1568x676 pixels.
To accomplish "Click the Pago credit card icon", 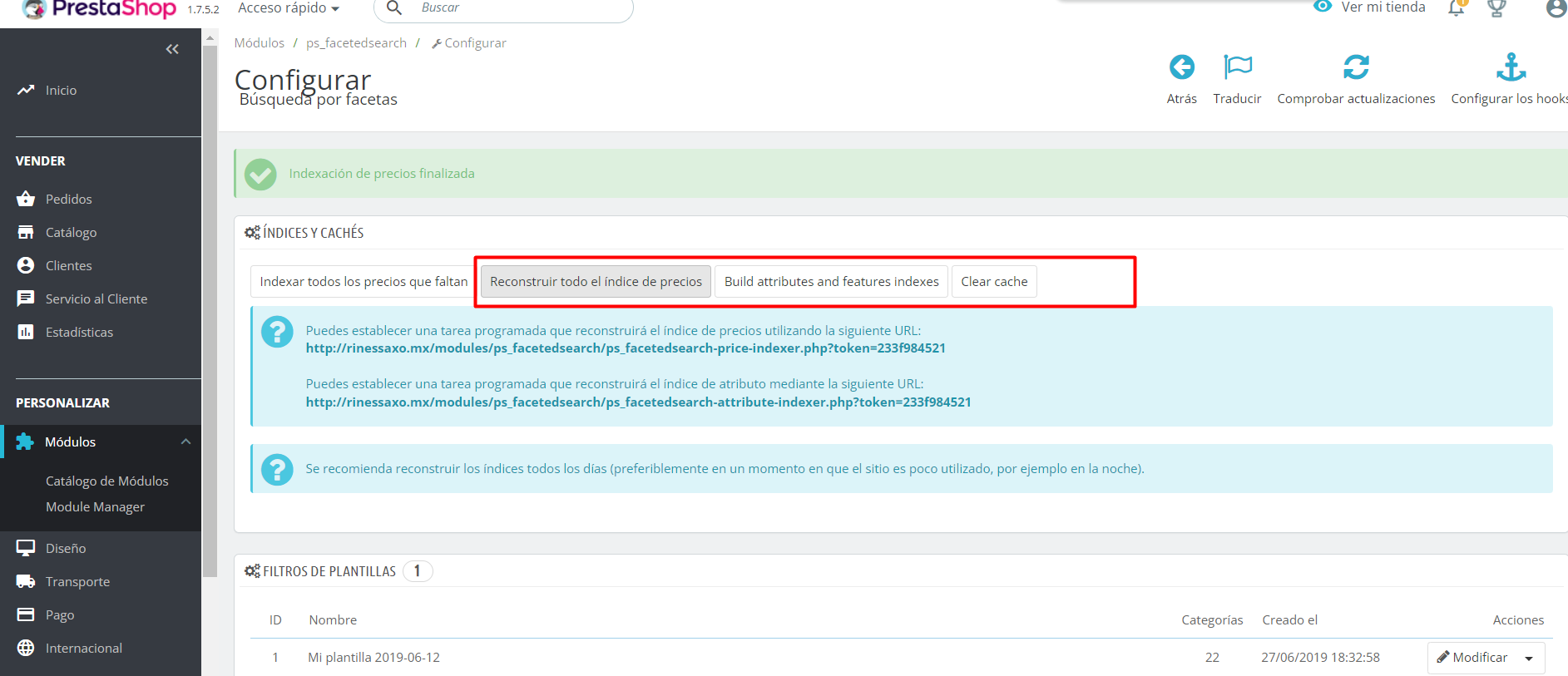I will tap(26, 614).
